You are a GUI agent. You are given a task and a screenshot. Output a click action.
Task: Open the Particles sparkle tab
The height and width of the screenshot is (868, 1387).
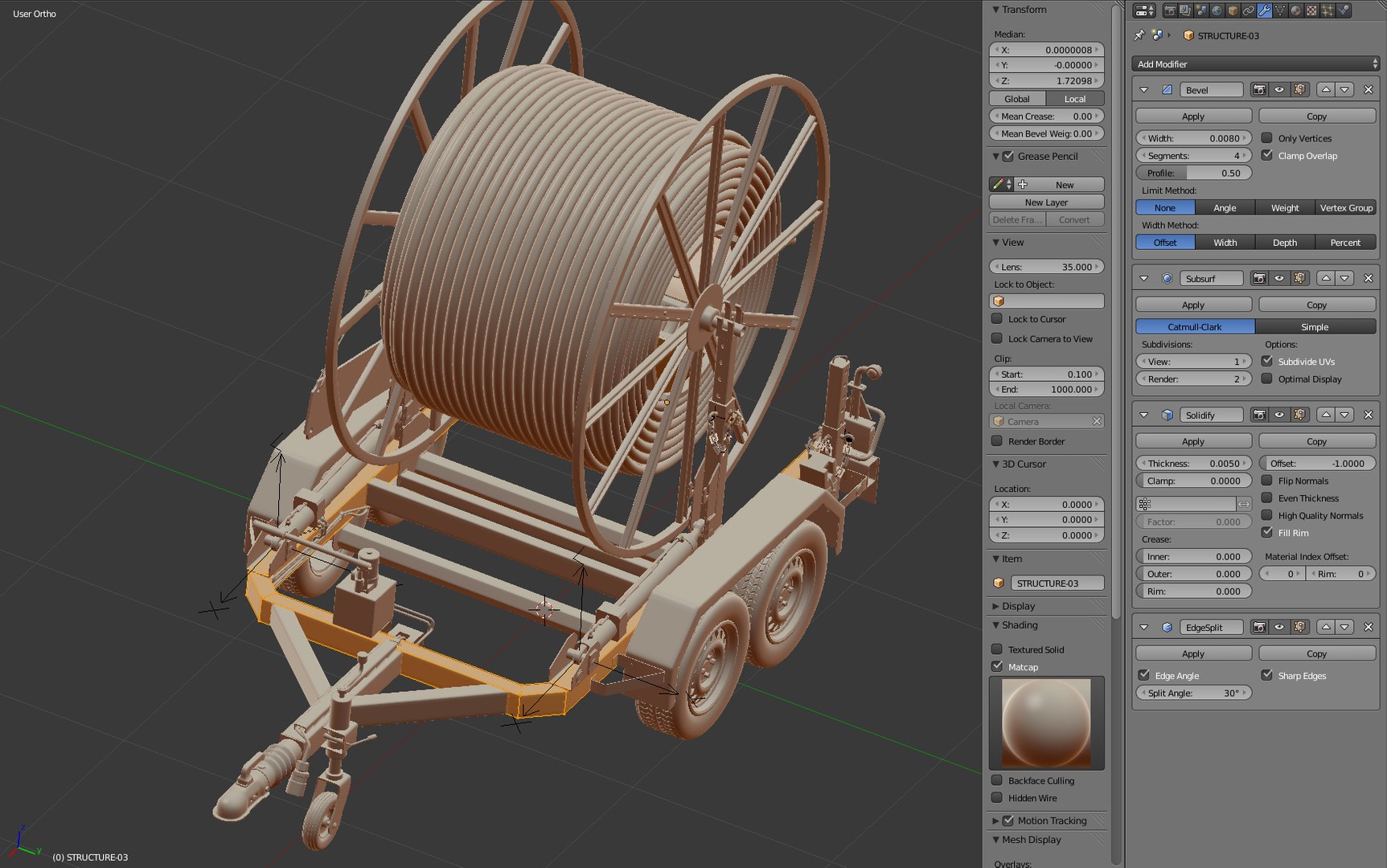click(1327, 10)
